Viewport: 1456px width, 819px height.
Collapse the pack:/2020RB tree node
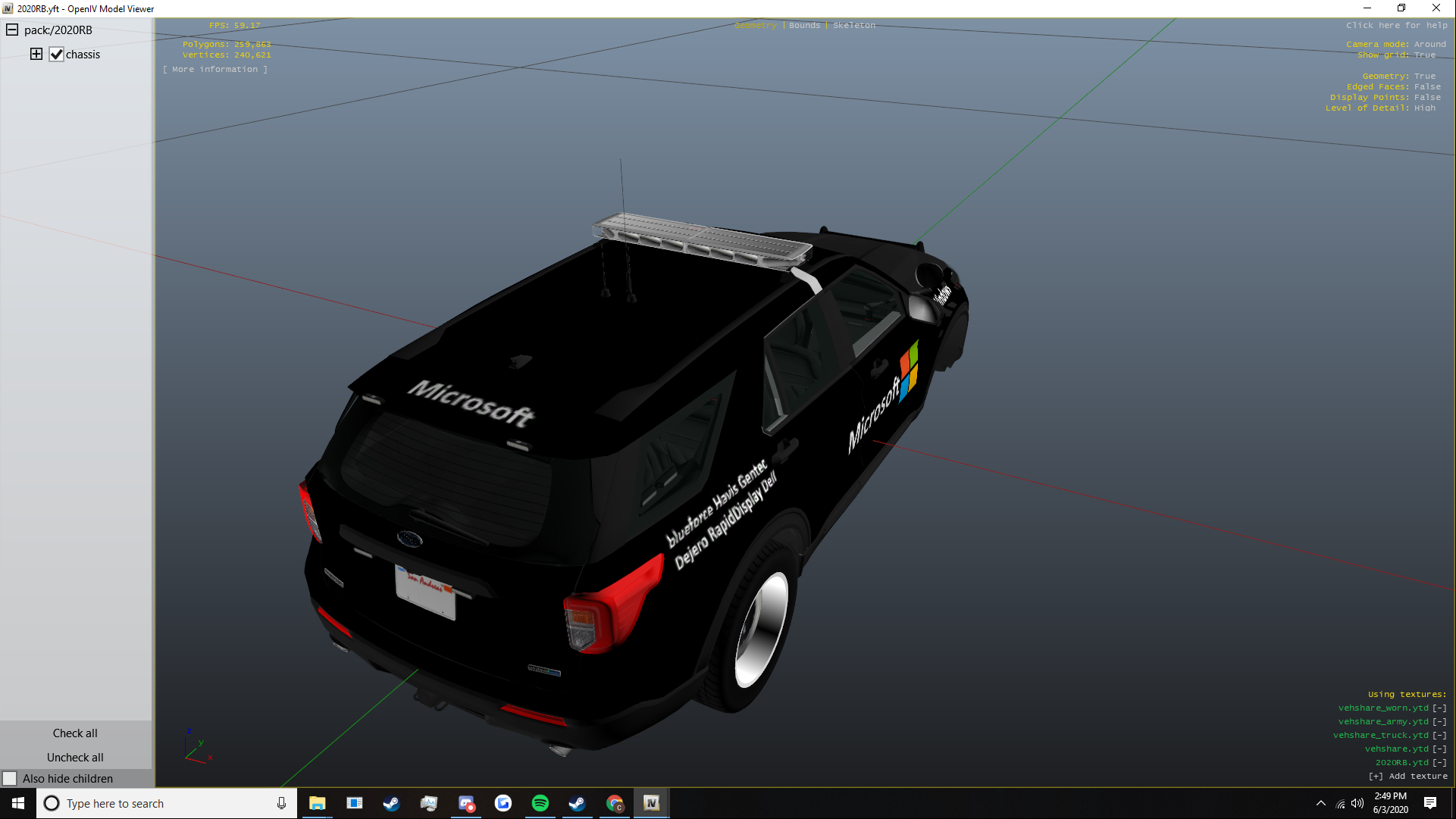12,30
